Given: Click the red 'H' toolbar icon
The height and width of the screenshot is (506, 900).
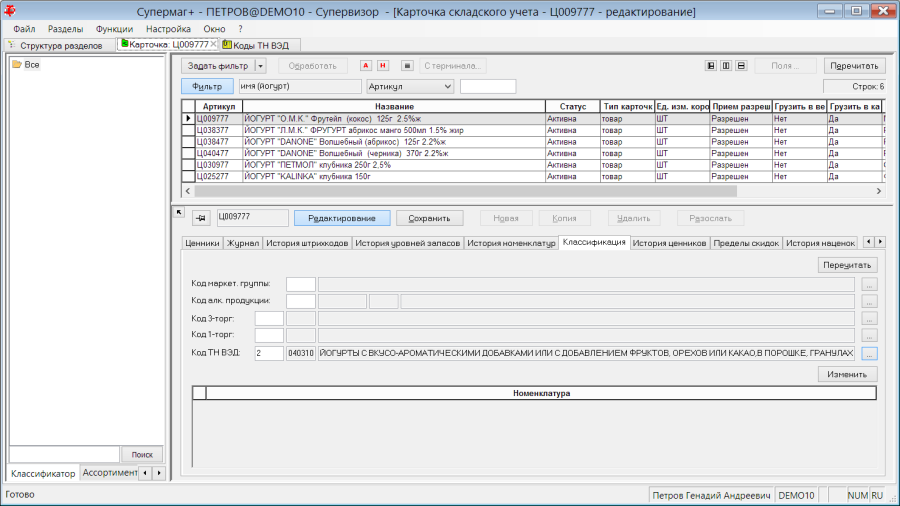Looking at the screenshot, I should coord(383,66).
